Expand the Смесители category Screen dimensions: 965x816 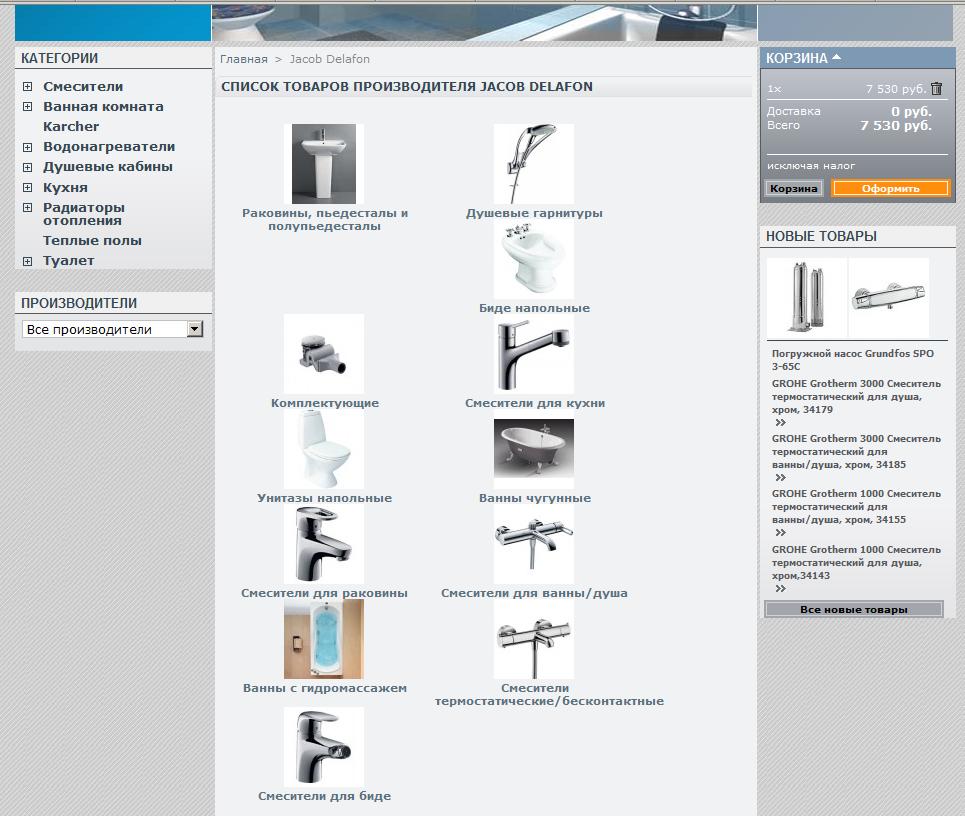[28, 87]
